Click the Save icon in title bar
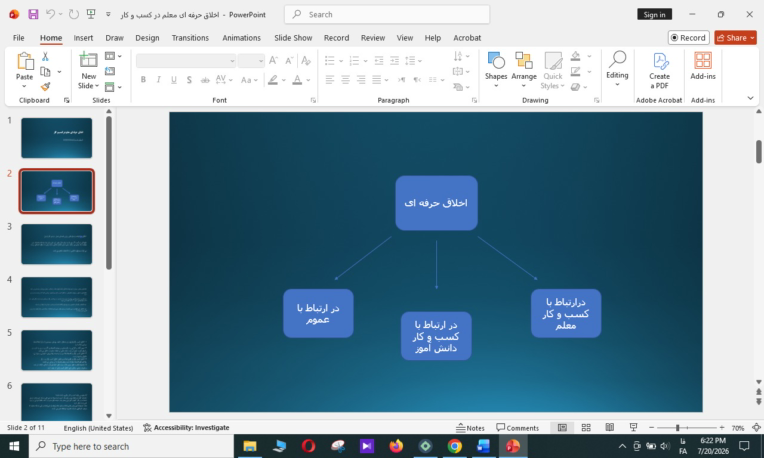764x458 pixels. (33, 14)
